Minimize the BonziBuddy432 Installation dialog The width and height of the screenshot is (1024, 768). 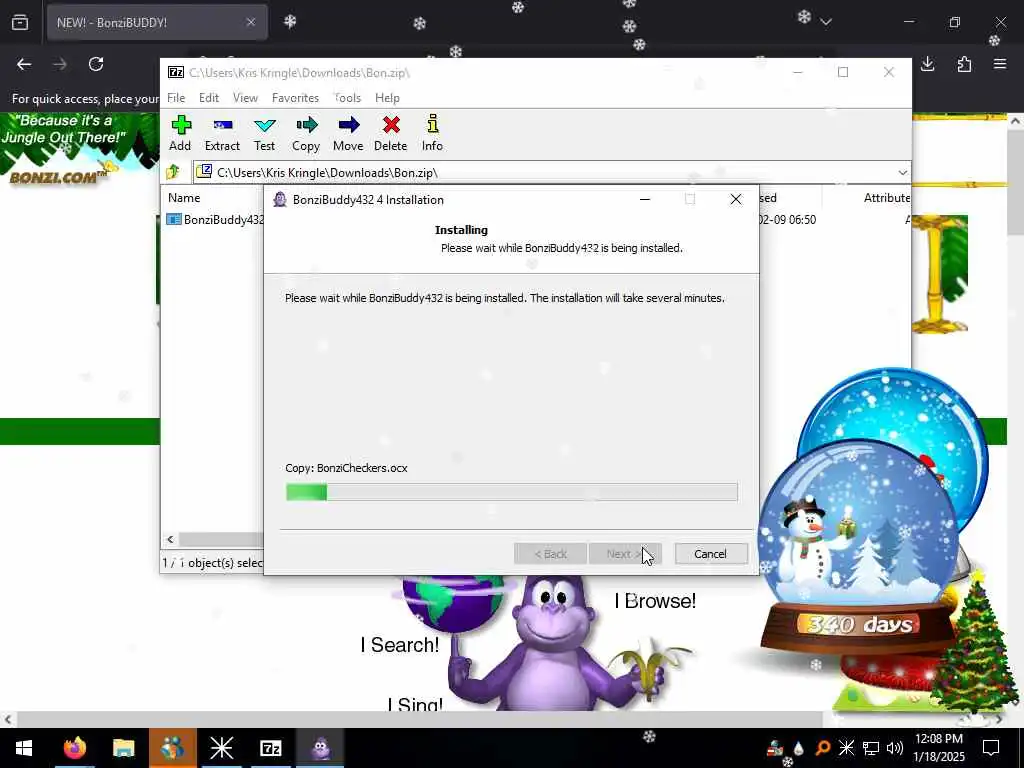[x=645, y=199]
